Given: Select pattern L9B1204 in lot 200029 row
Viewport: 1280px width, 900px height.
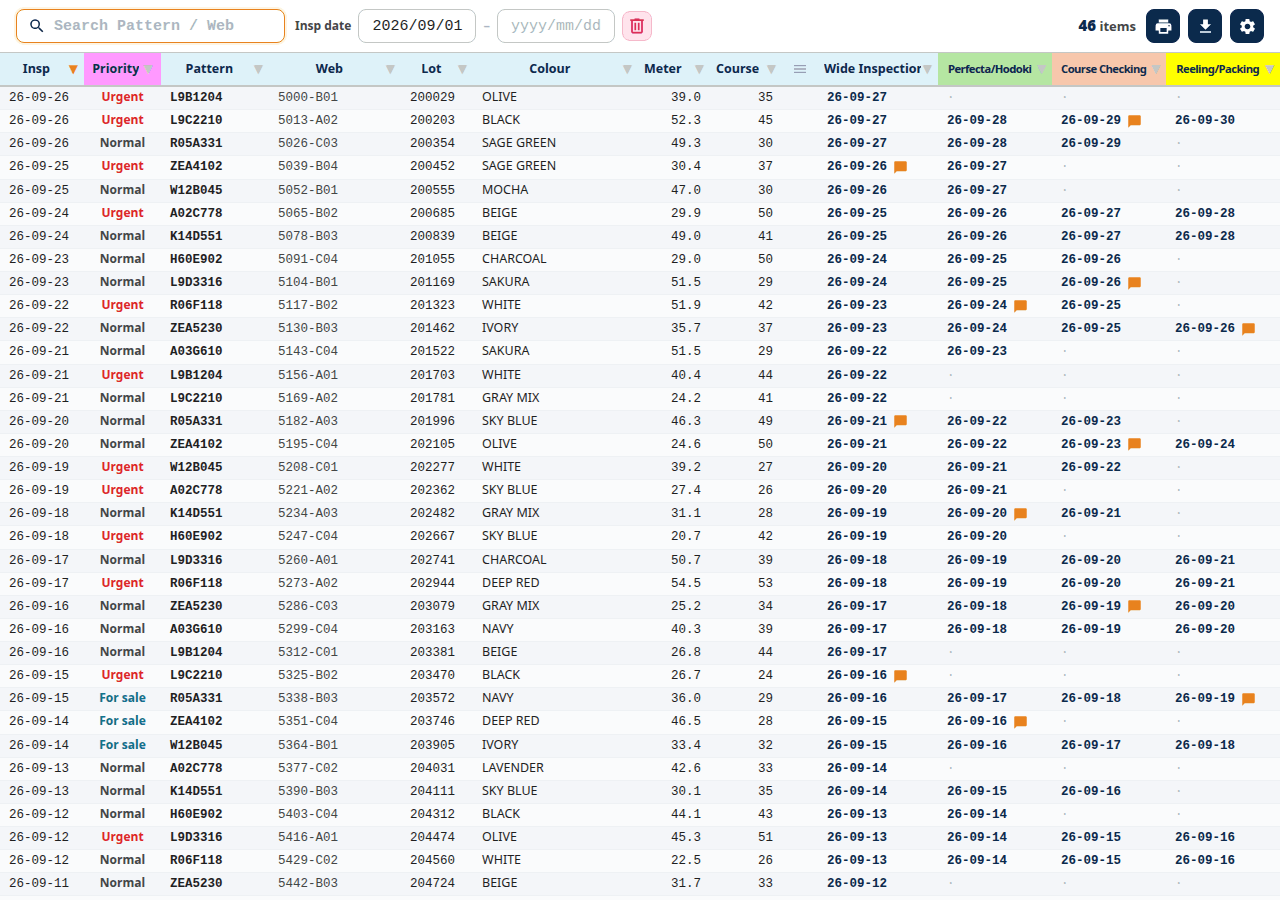Looking at the screenshot, I should tap(196, 98).
